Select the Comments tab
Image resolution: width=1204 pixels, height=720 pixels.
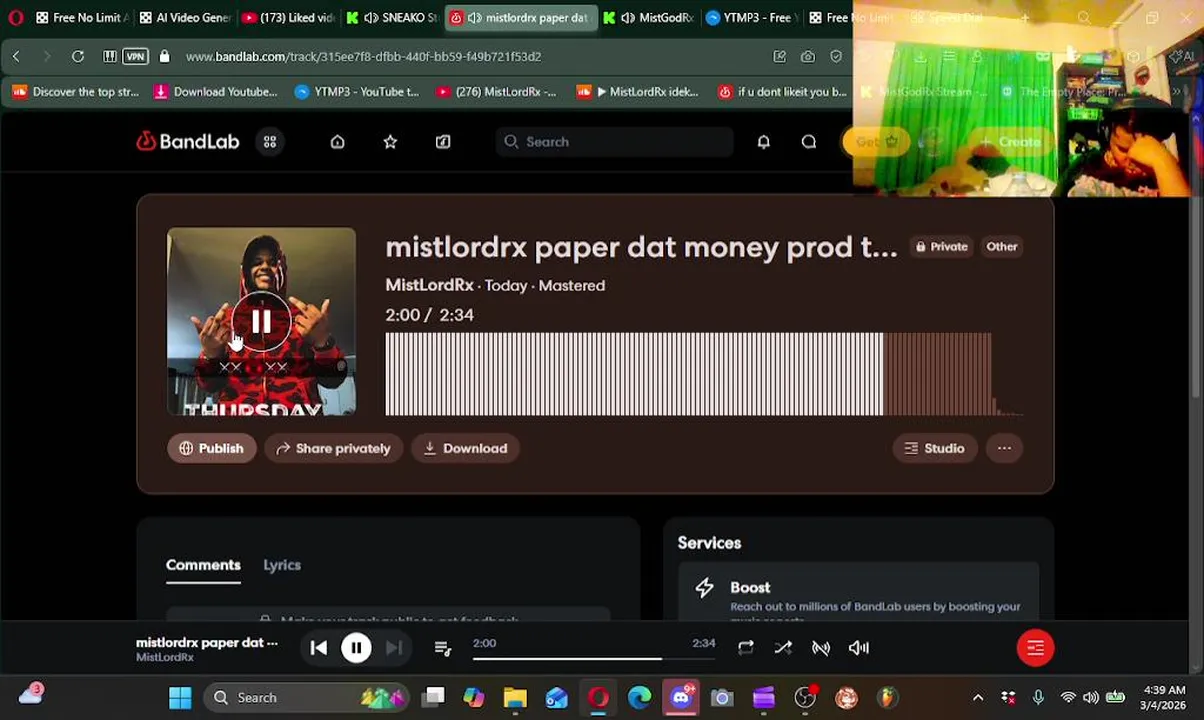[203, 565]
